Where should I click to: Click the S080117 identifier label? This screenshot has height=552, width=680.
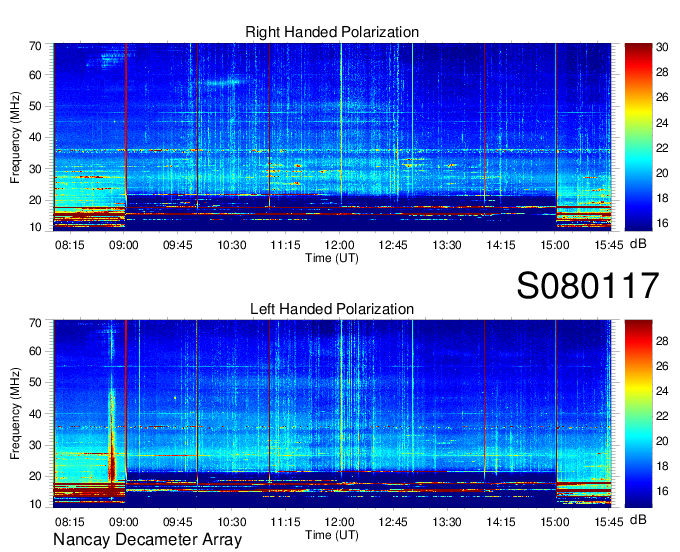tap(588, 285)
